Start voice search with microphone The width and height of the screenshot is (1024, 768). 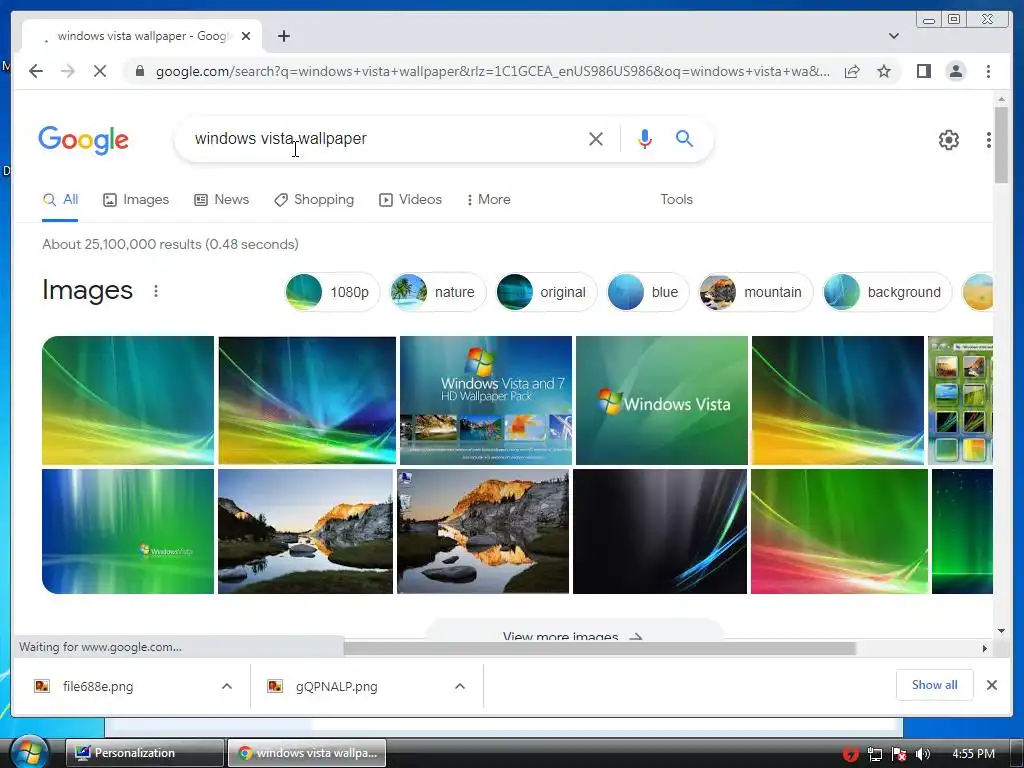pos(645,138)
